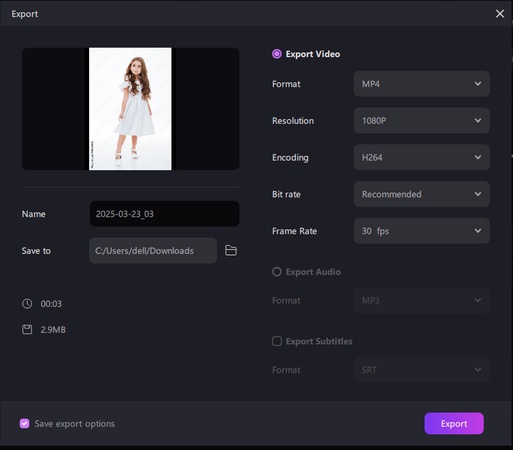Open the browse folder icon beside Save to
Screen dimensions: 513x450
(x=231, y=250)
